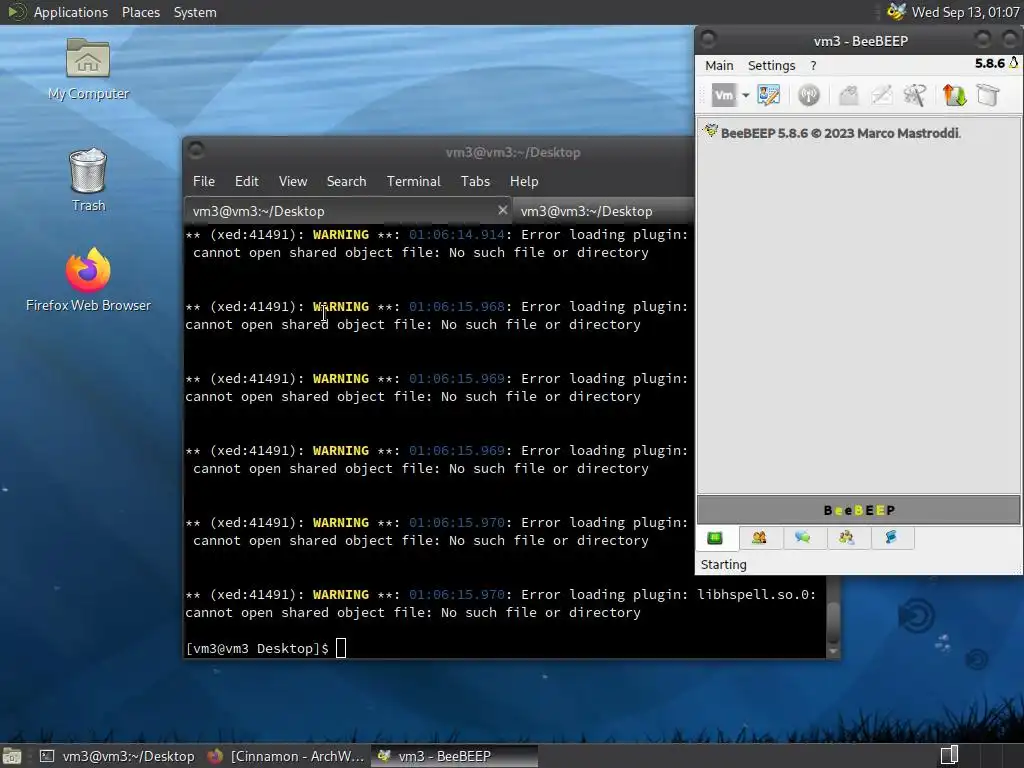The height and width of the screenshot is (768, 1024).
Task: Open the terminal Help menu
Action: (x=524, y=182)
